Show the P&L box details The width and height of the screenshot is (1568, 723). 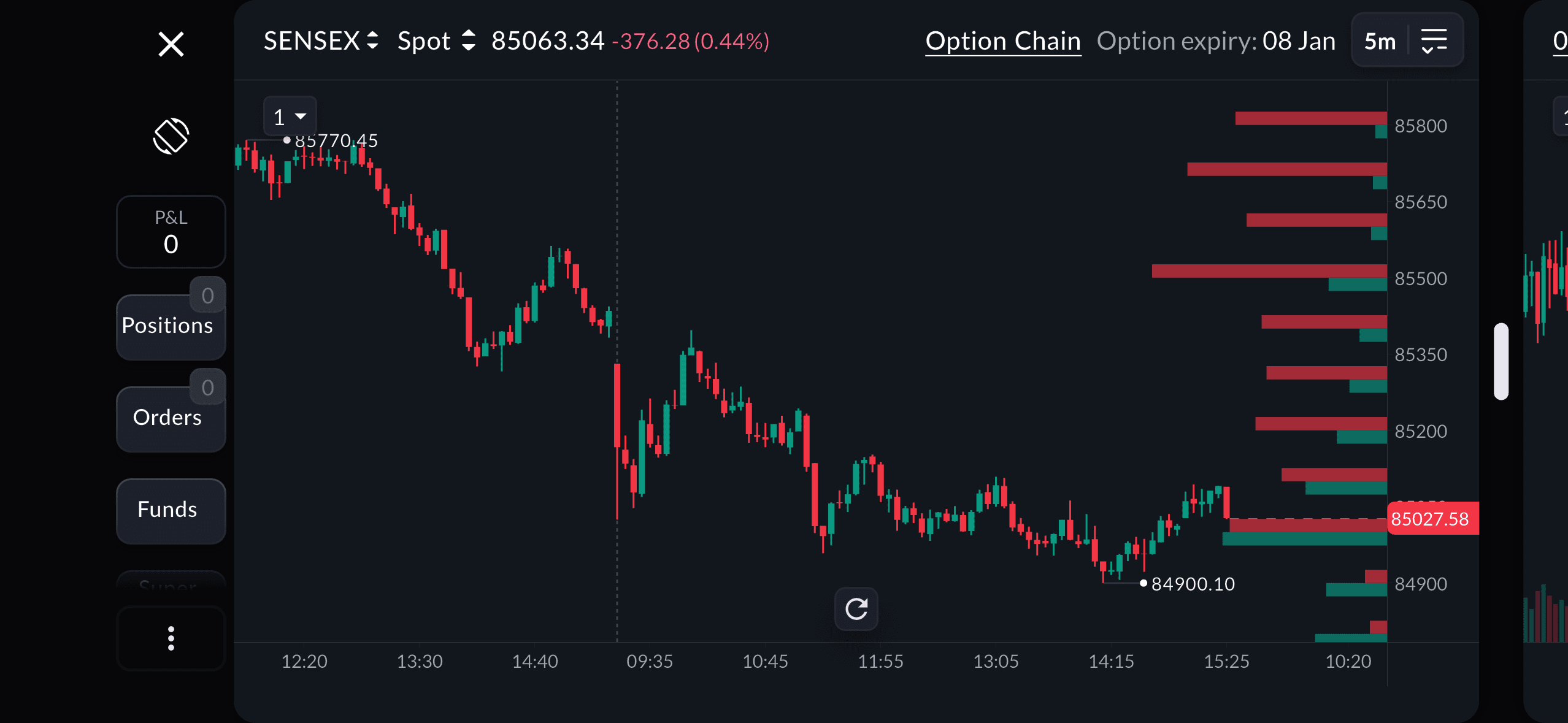[x=171, y=232]
